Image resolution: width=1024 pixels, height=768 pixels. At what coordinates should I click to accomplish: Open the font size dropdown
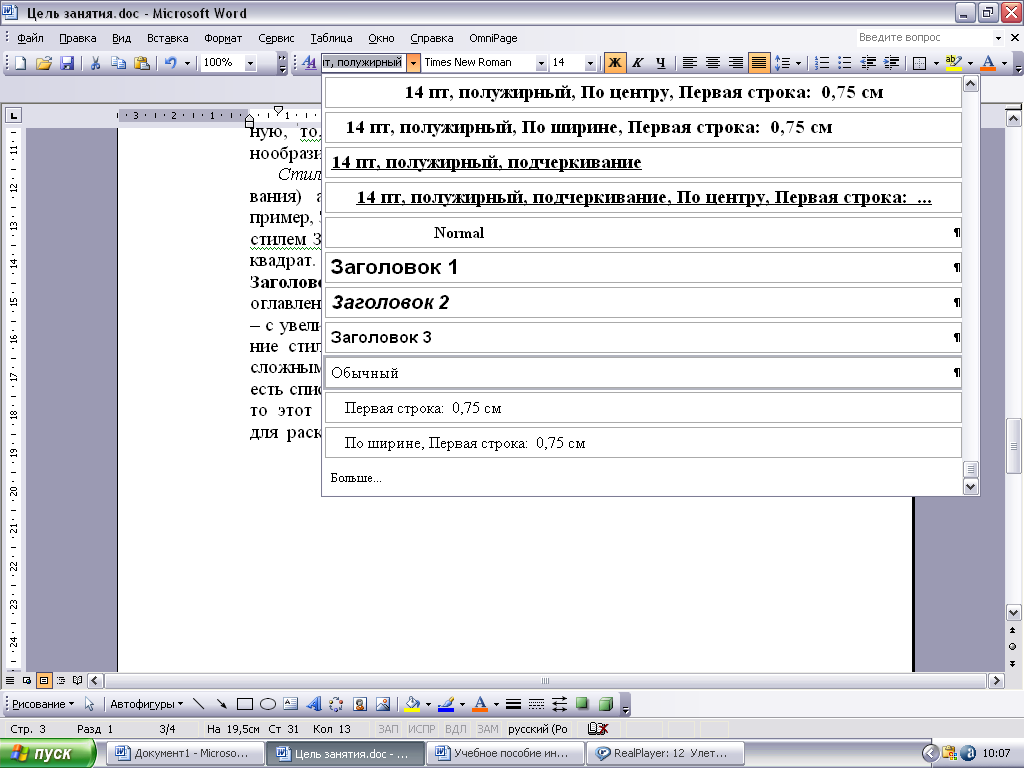tap(590, 63)
